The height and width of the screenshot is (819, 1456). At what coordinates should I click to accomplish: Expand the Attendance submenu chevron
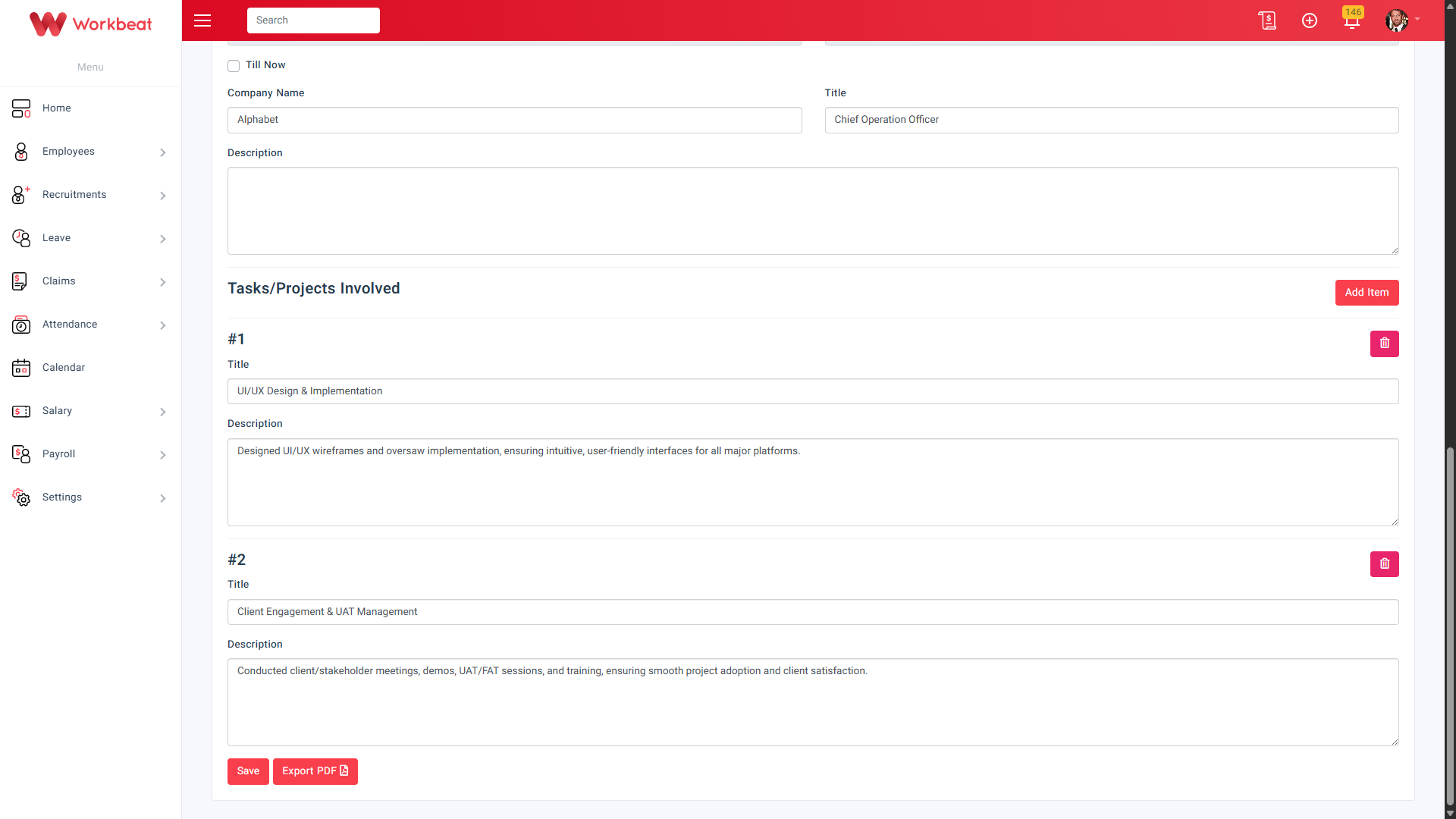162,325
